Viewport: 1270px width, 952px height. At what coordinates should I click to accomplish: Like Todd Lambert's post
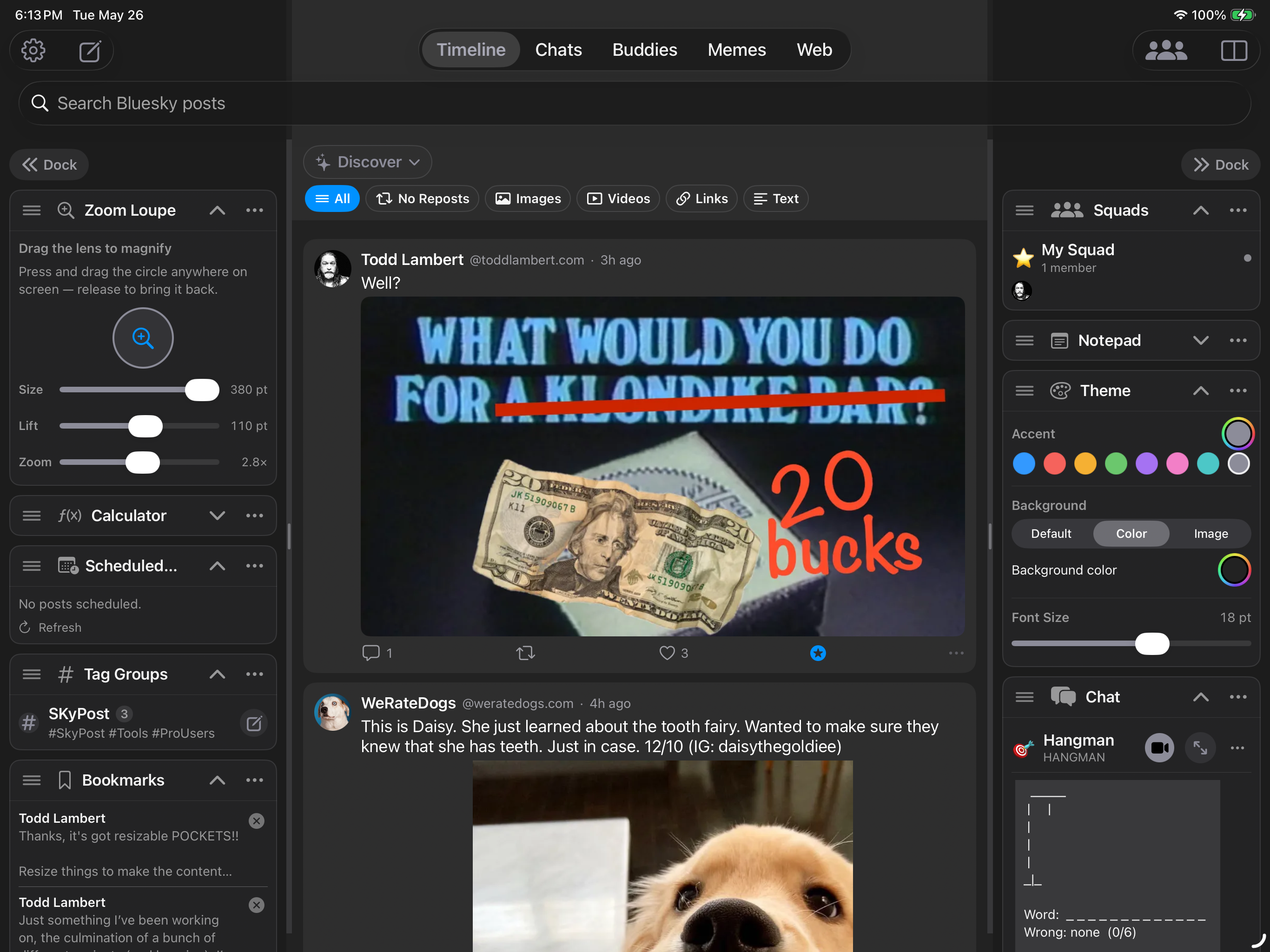point(674,653)
